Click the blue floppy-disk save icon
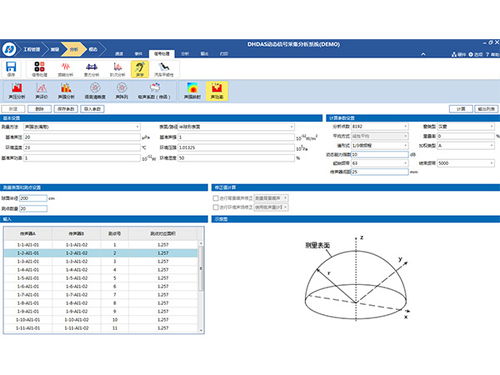Viewport: 500px width, 375px height. pyautogui.click(x=11, y=69)
